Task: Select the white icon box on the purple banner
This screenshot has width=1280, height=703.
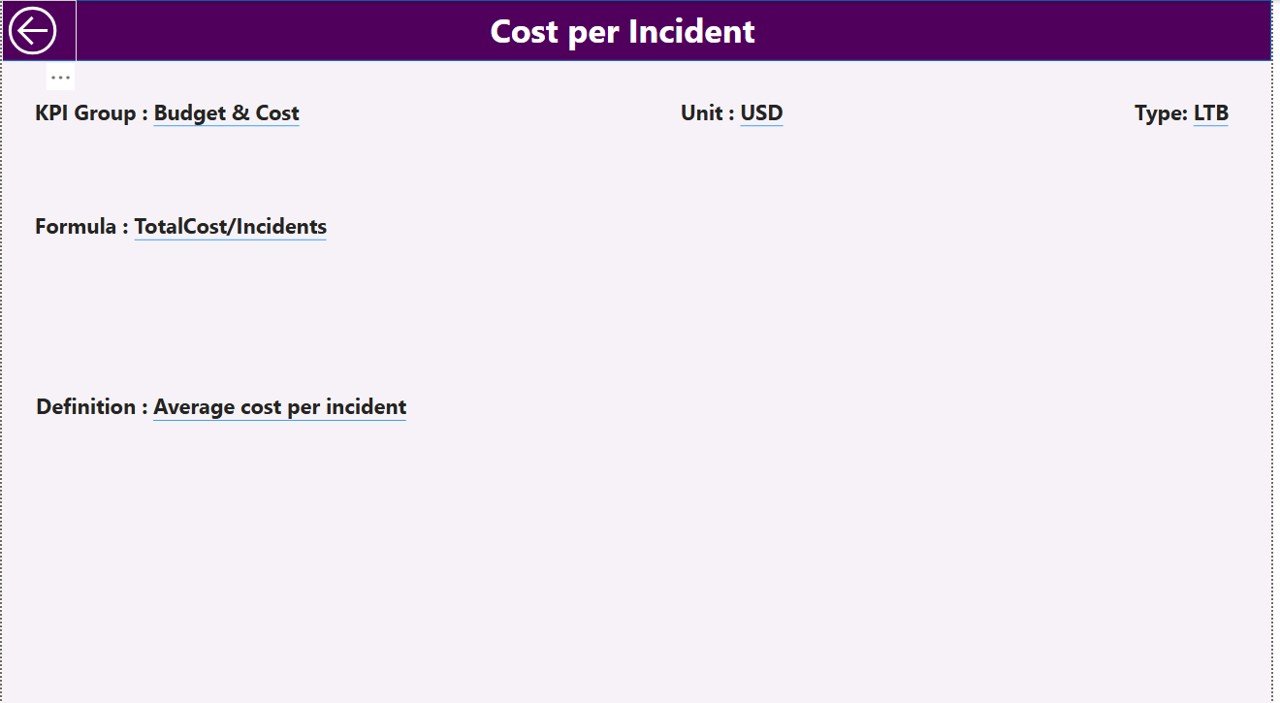Action: coord(36,30)
